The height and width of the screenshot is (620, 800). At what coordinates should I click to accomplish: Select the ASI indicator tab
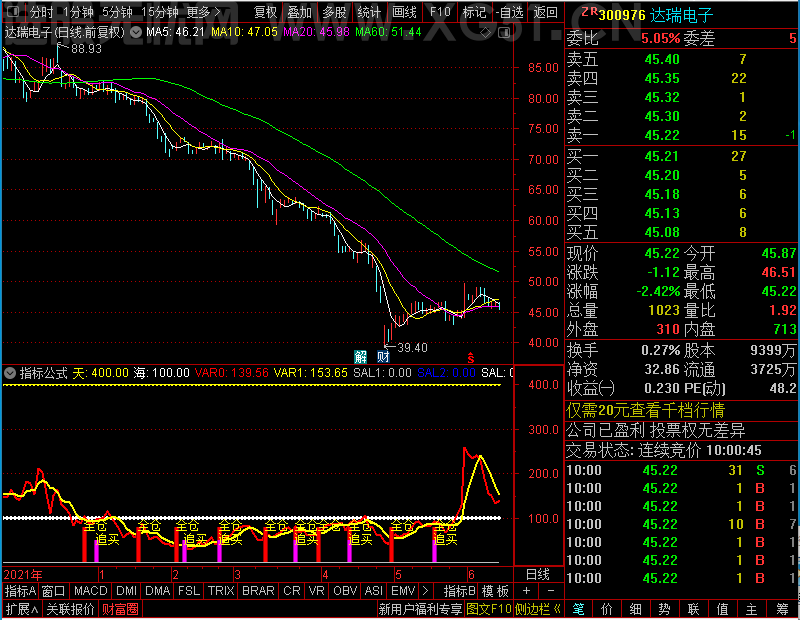(373, 591)
